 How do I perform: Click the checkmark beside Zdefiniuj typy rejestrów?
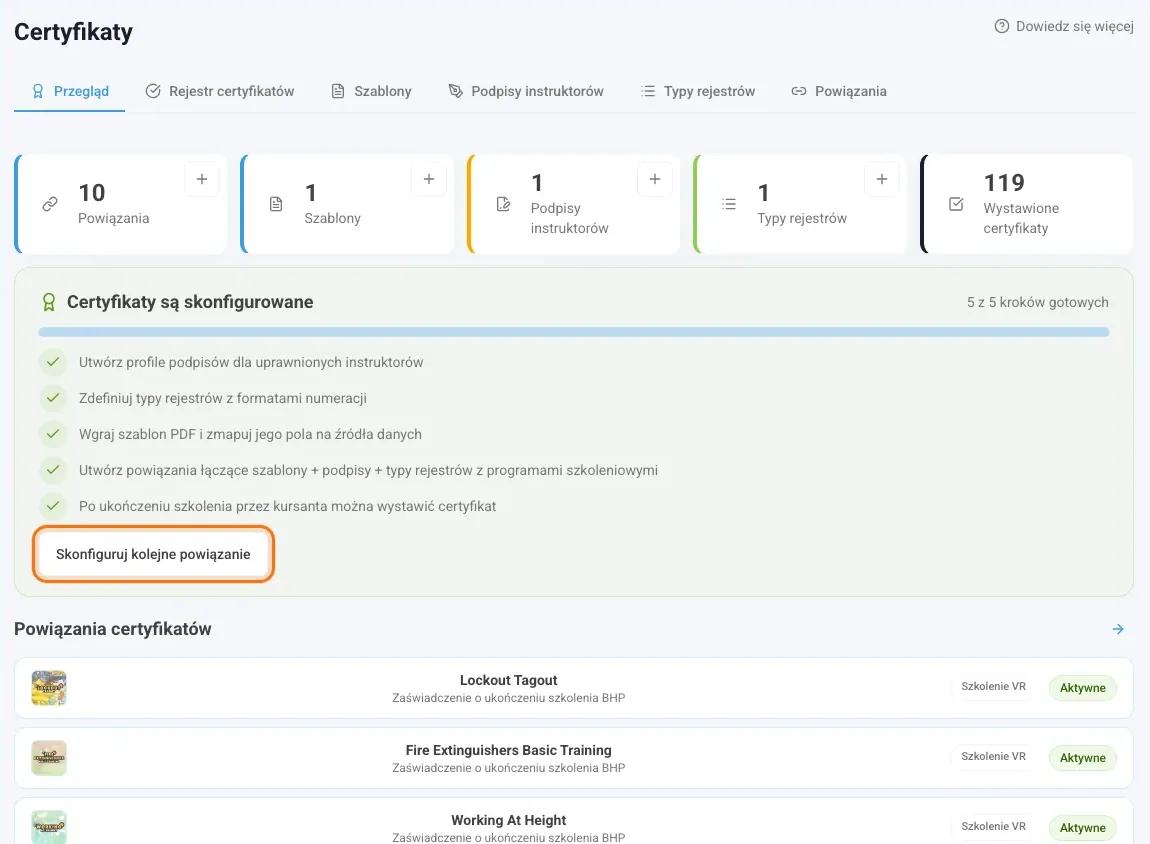(53, 397)
